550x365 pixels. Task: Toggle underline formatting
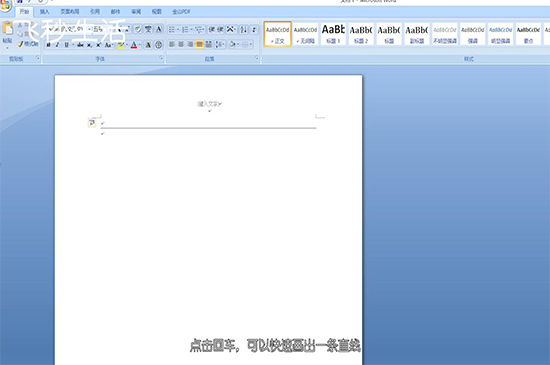pos(66,45)
